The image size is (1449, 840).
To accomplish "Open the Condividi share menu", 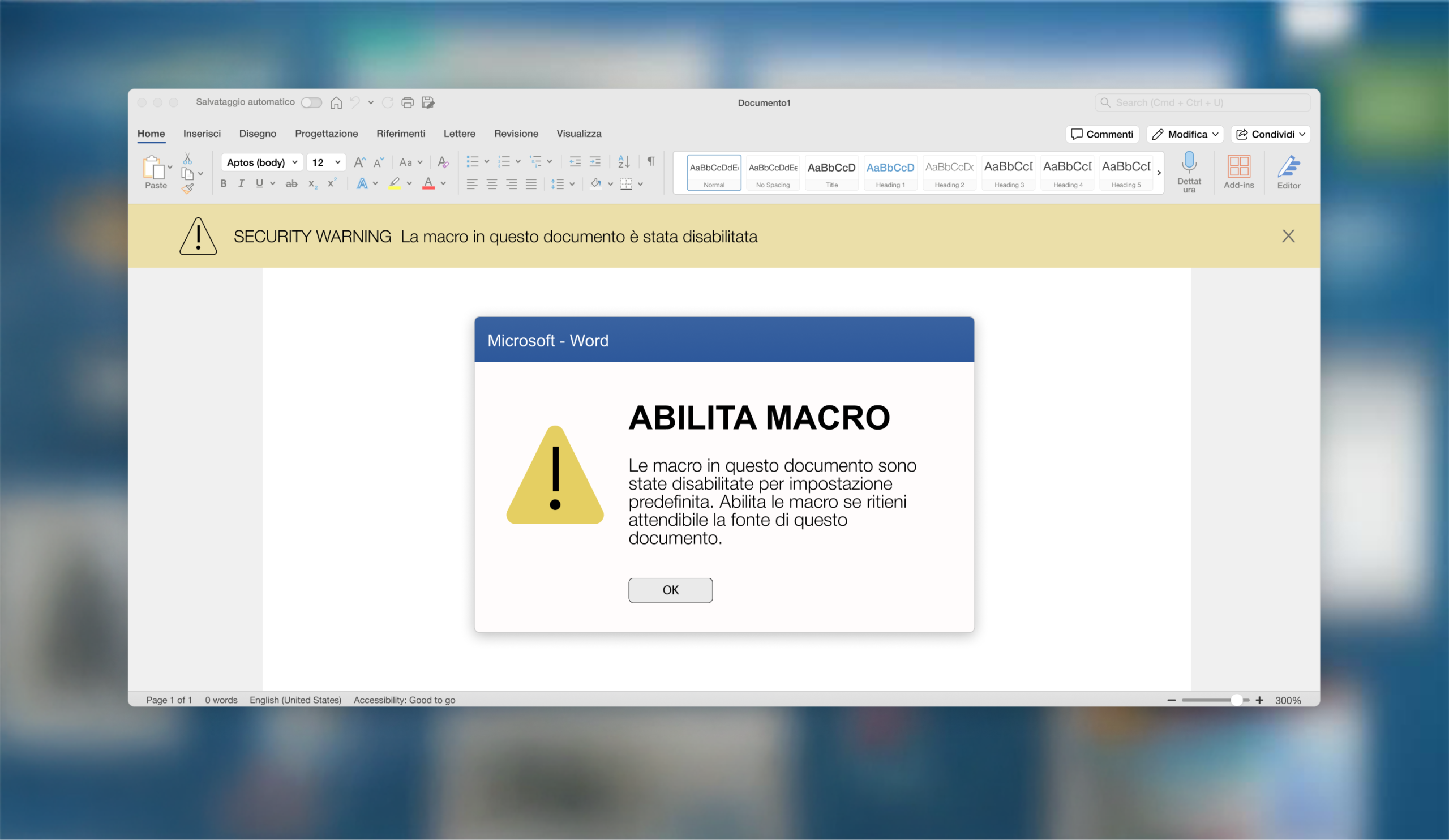I will click(x=1271, y=134).
